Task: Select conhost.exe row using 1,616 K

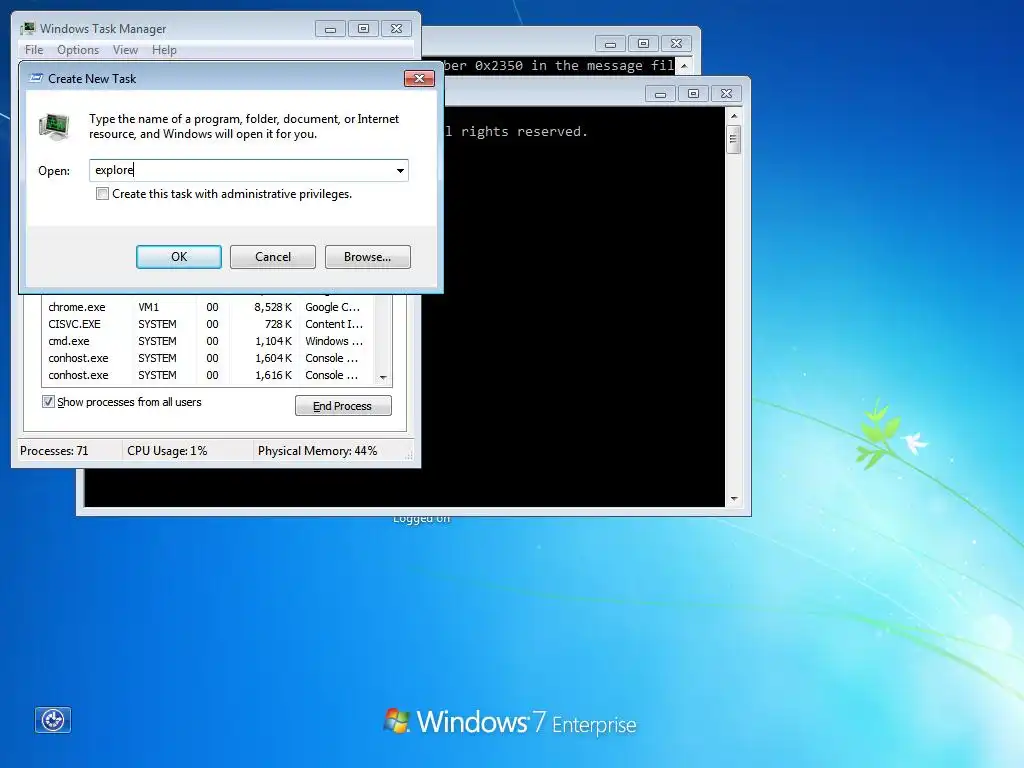Action: coord(209,375)
